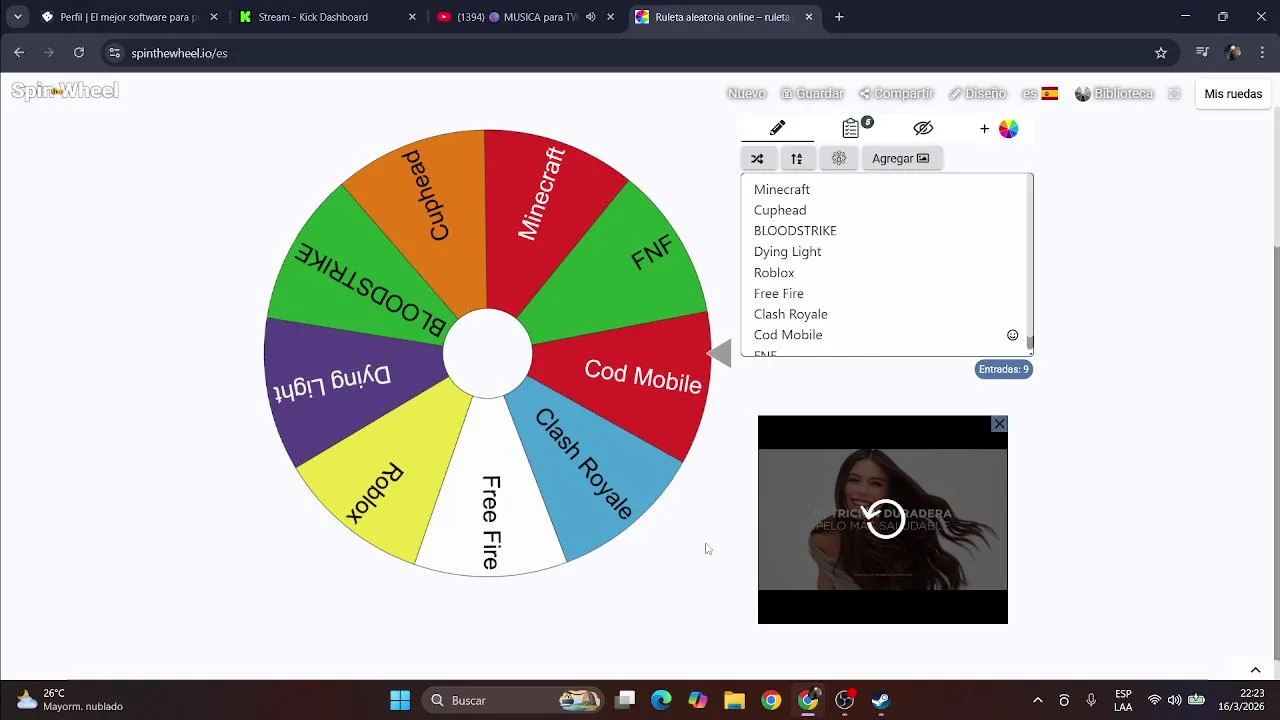Close the Kick Dashboard tab
1280x720 pixels.
(x=412, y=17)
